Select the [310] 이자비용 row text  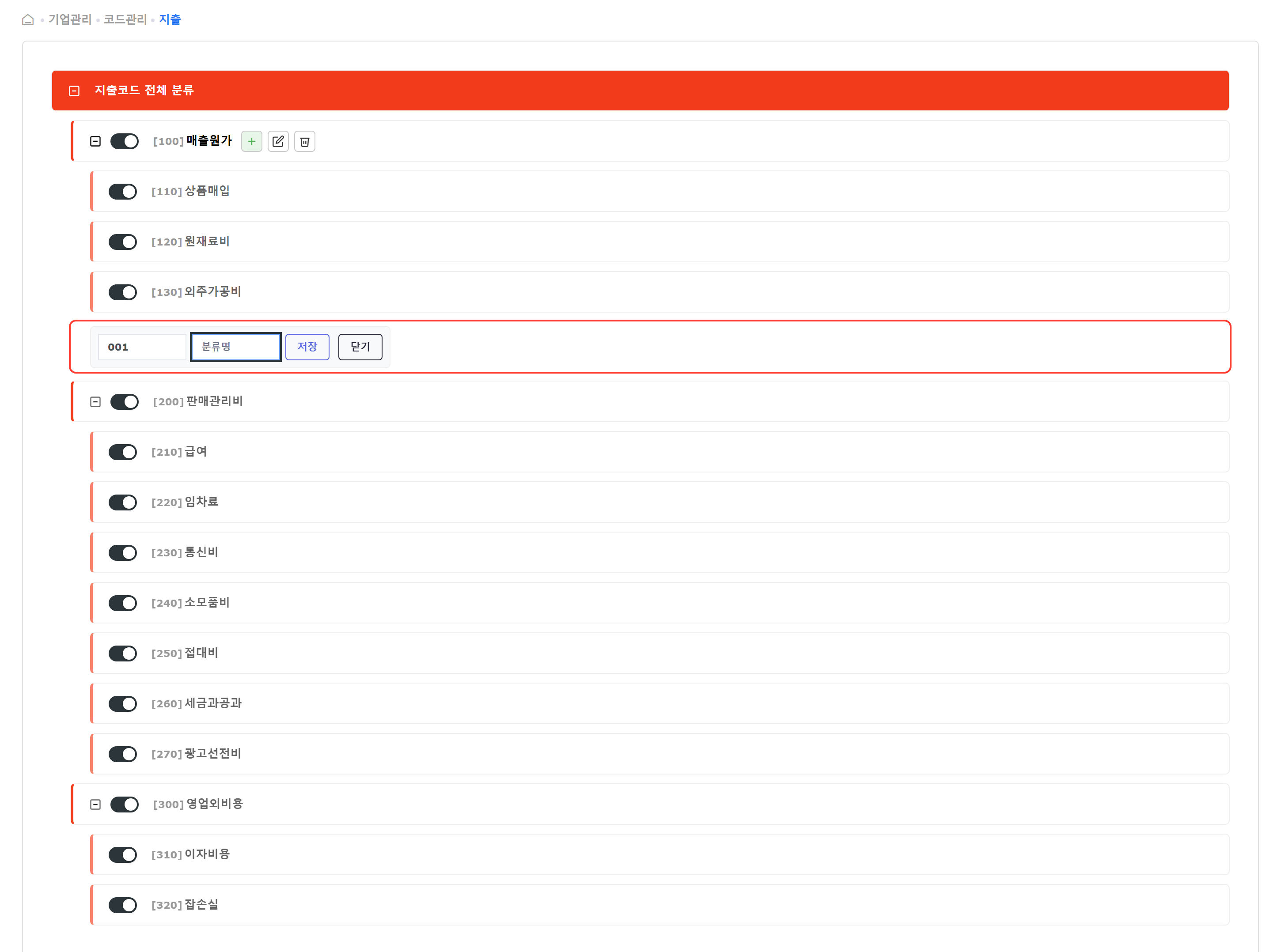[191, 854]
